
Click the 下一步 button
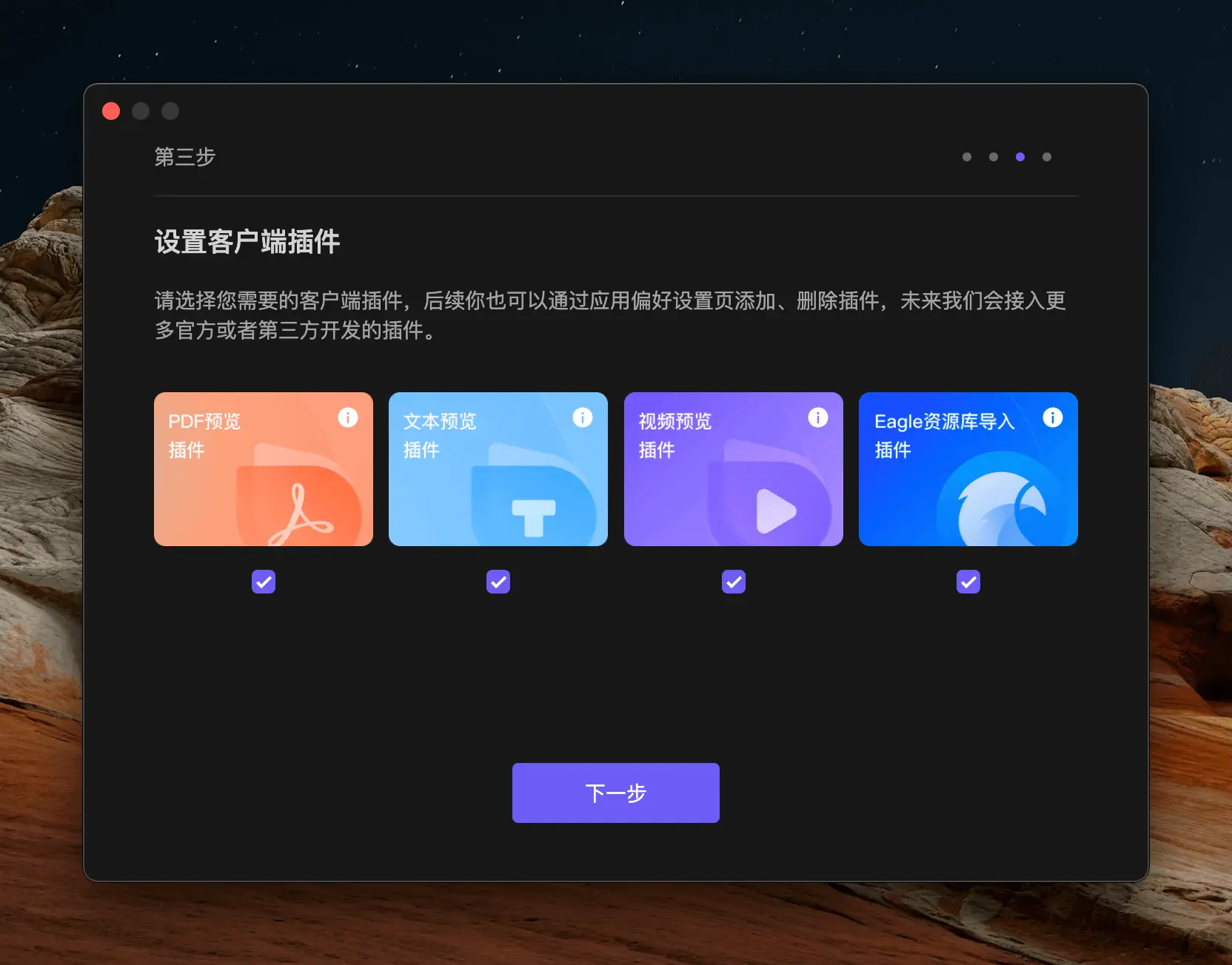coord(616,793)
